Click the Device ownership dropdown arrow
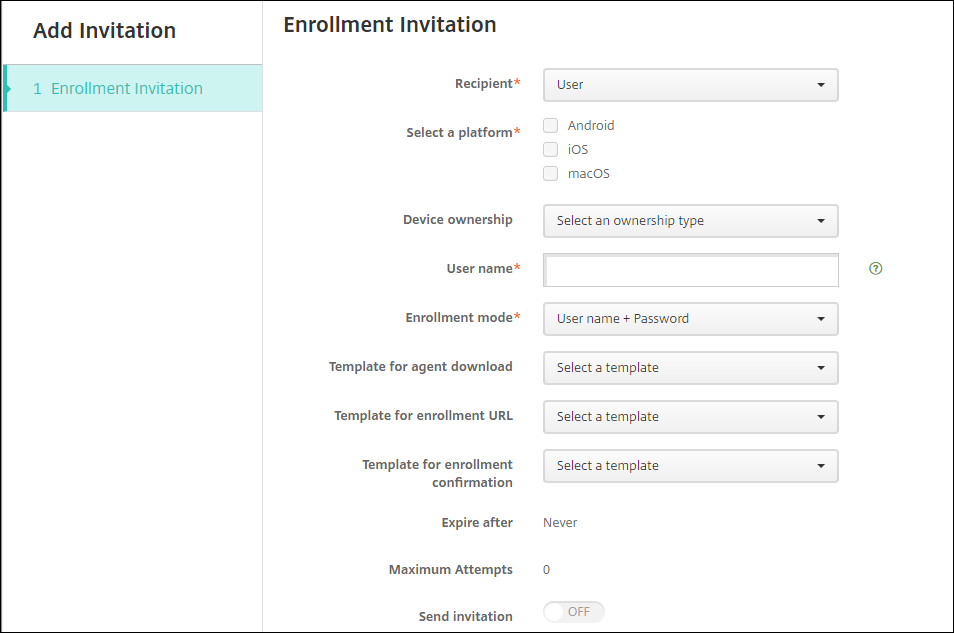 click(821, 221)
